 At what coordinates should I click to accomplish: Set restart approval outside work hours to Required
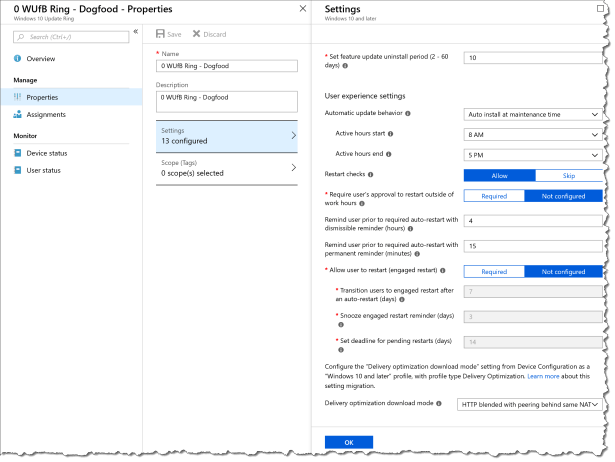pos(494,196)
